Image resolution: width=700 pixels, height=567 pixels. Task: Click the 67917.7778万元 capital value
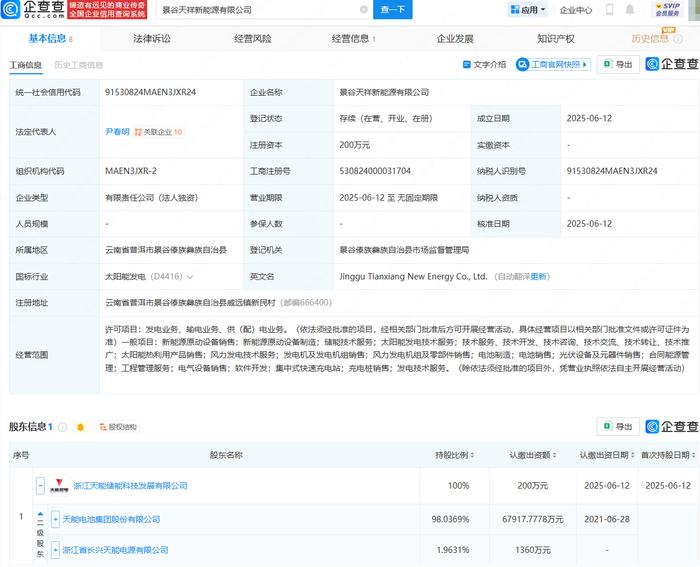click(x=533, y=519)
